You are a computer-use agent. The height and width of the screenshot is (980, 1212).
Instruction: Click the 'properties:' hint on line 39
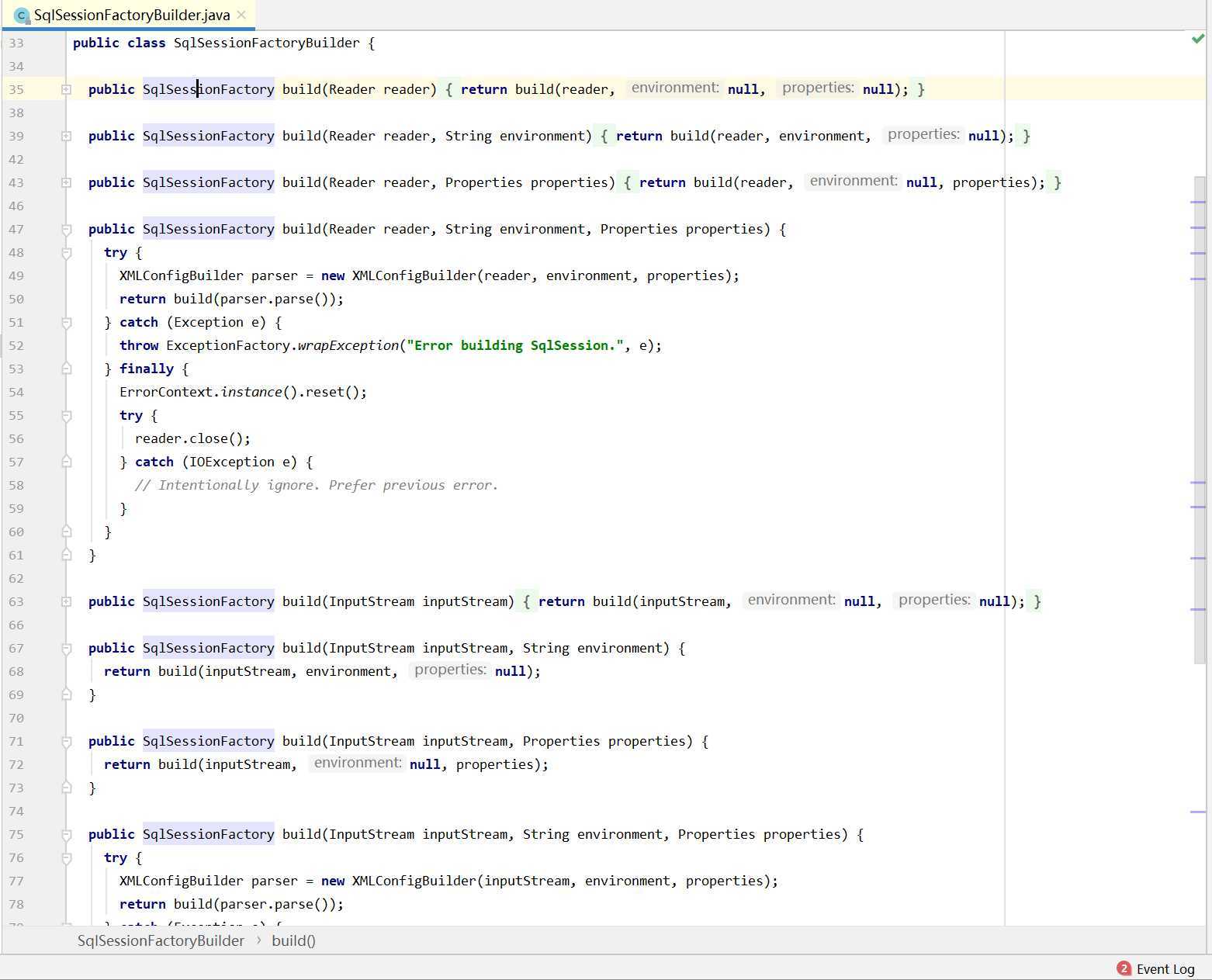pyautogui.click(x=923, y=134)
